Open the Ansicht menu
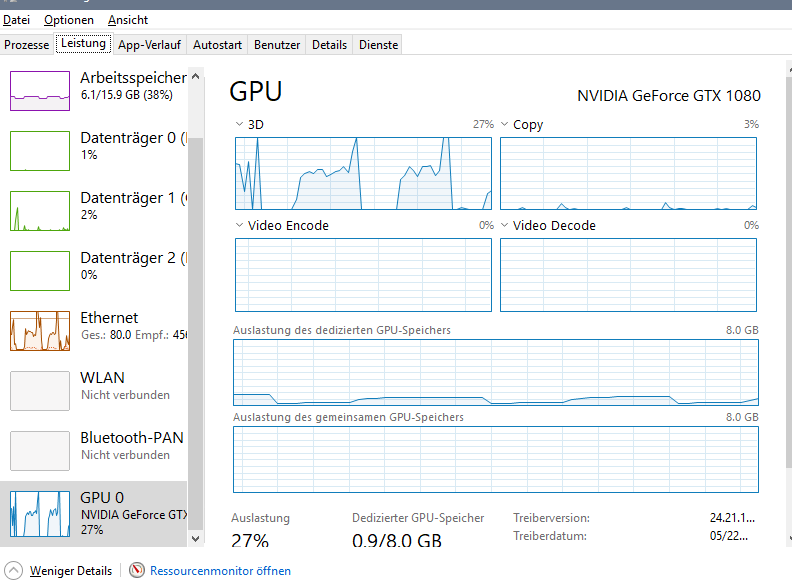The image size is (792, 583). pos(128,20)
